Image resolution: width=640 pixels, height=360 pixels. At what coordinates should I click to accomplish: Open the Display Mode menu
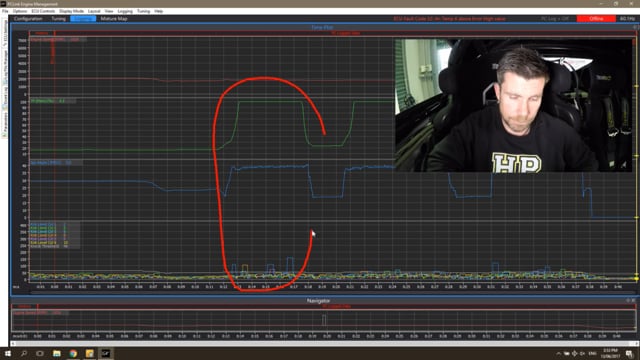(x=71, y=11)
